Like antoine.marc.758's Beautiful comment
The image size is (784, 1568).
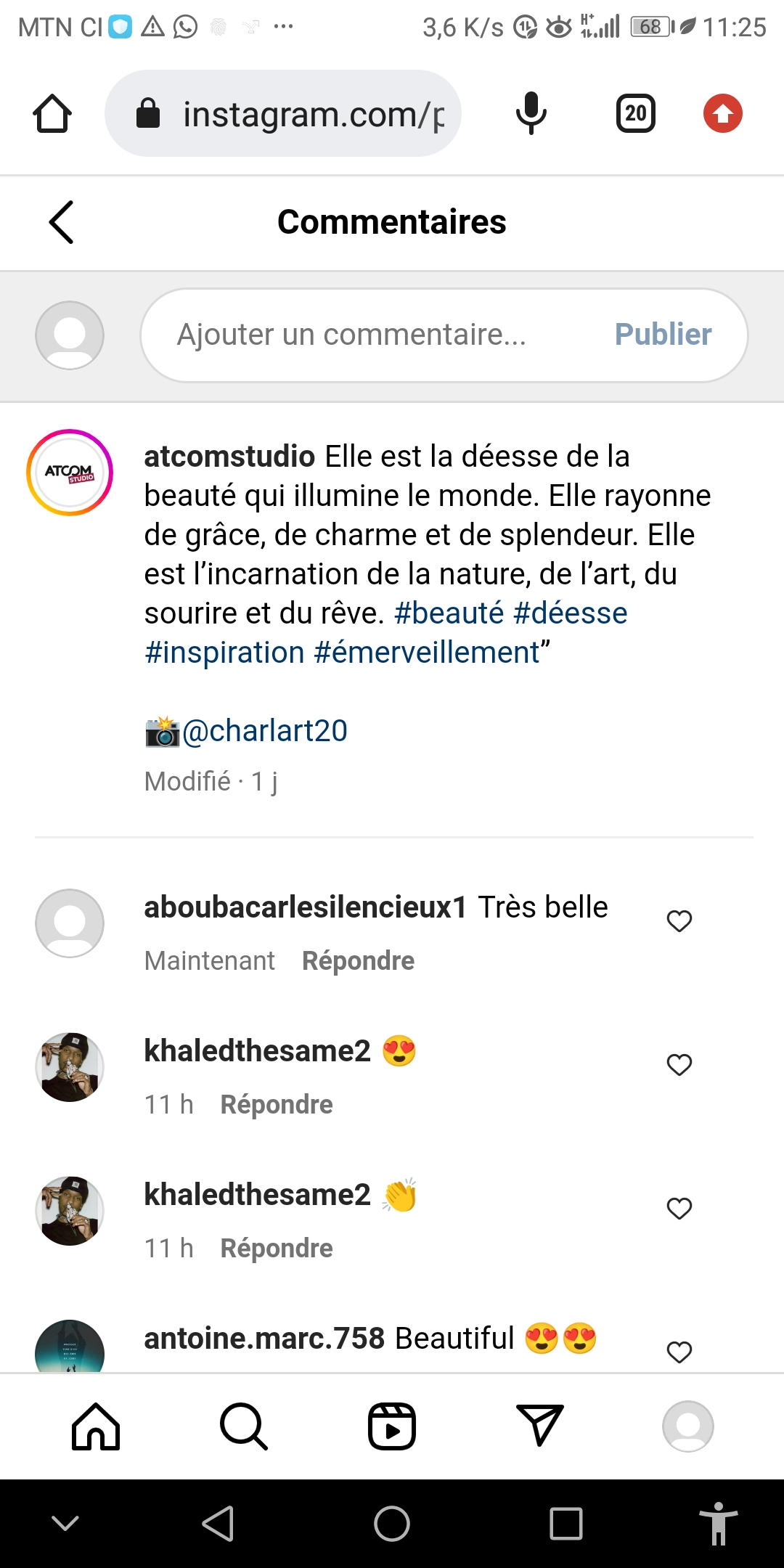[679, 1352]
